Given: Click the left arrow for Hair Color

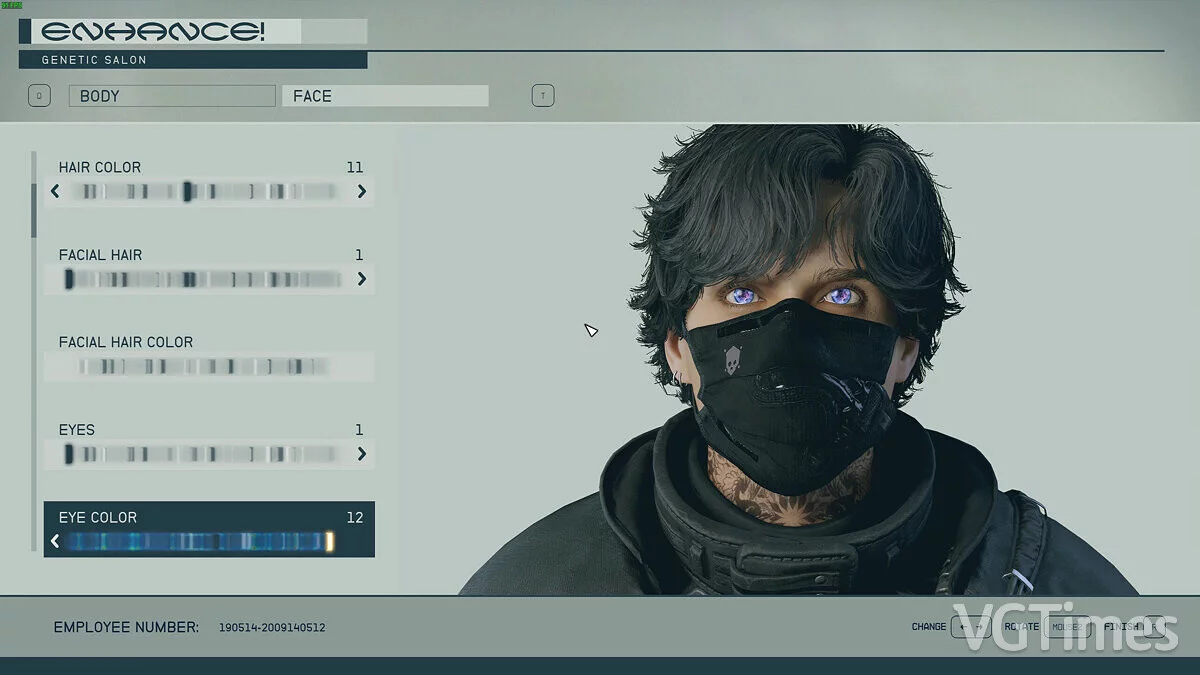Looking at the screenshot, I should [x=55, y=191].
